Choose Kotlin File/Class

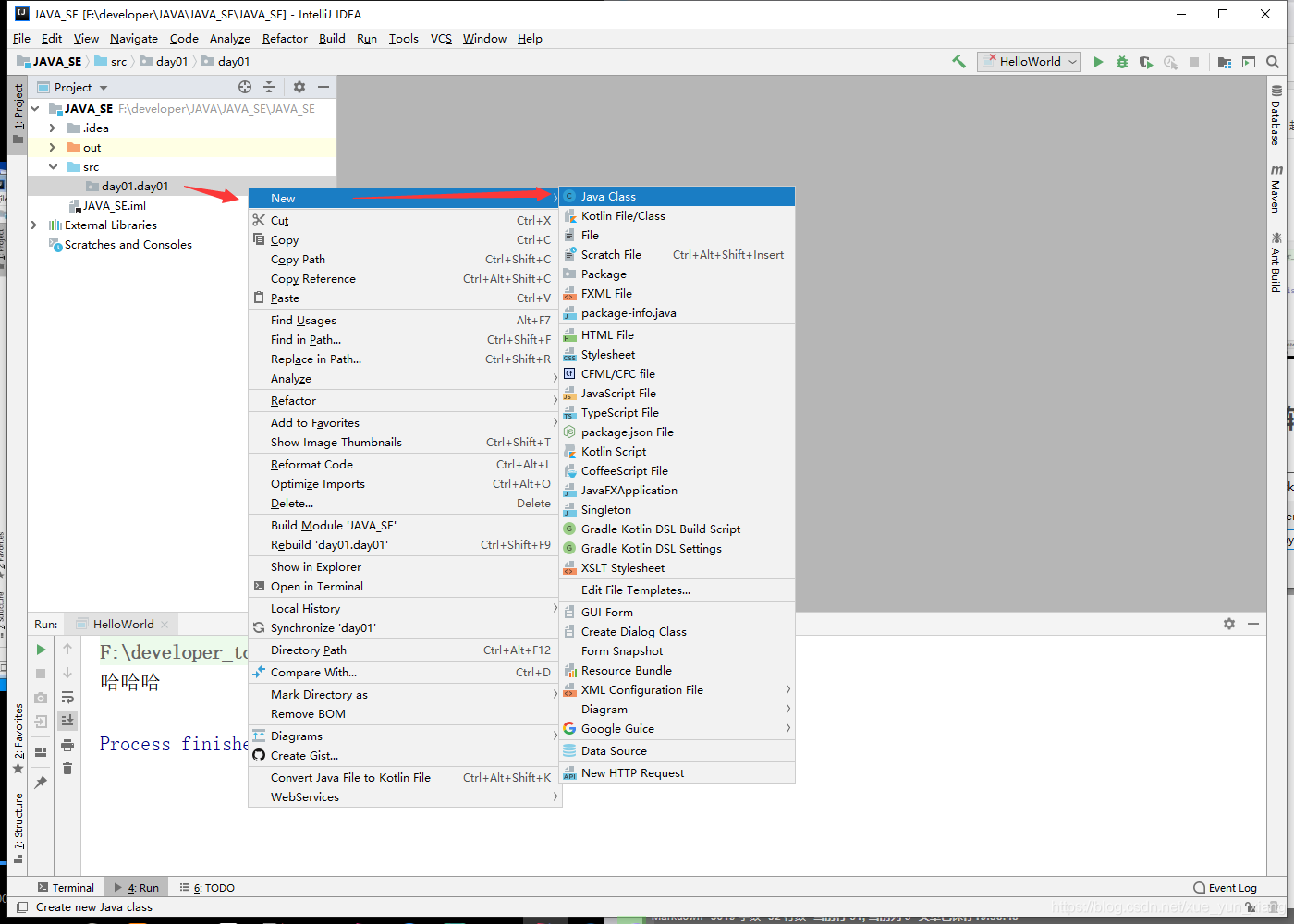click(677, 216)
